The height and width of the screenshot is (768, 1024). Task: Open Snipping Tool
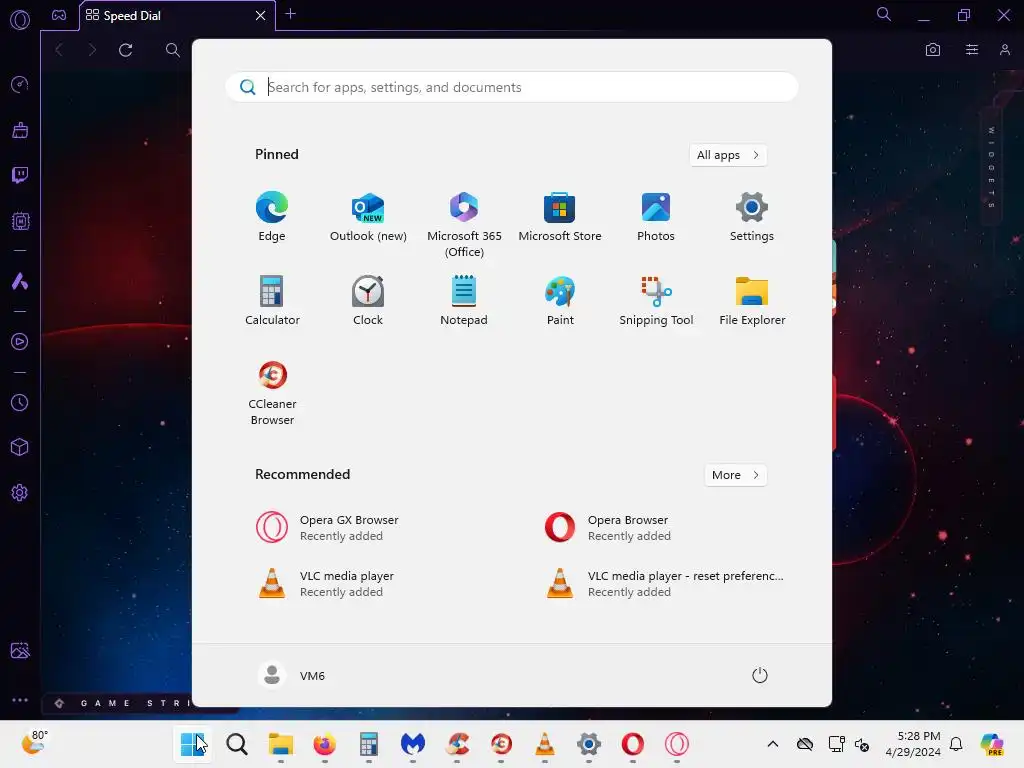click(656, 300)
